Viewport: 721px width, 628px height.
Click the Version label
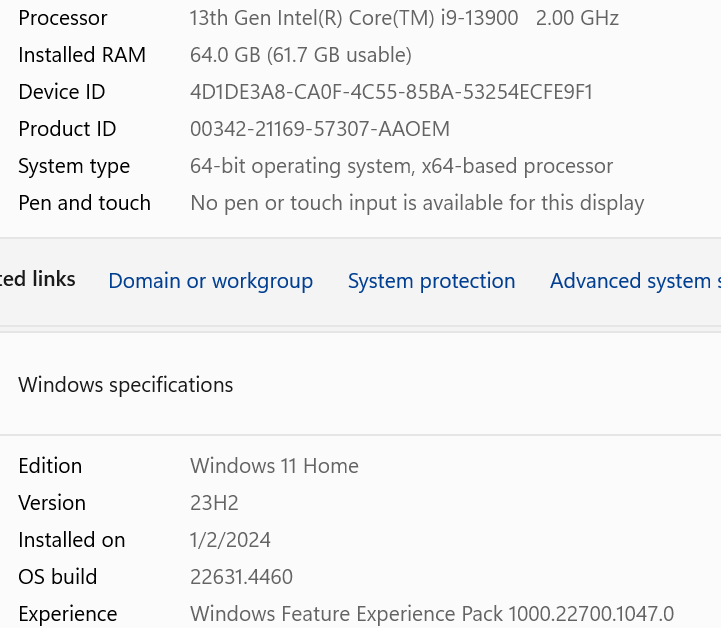(52, 503)
